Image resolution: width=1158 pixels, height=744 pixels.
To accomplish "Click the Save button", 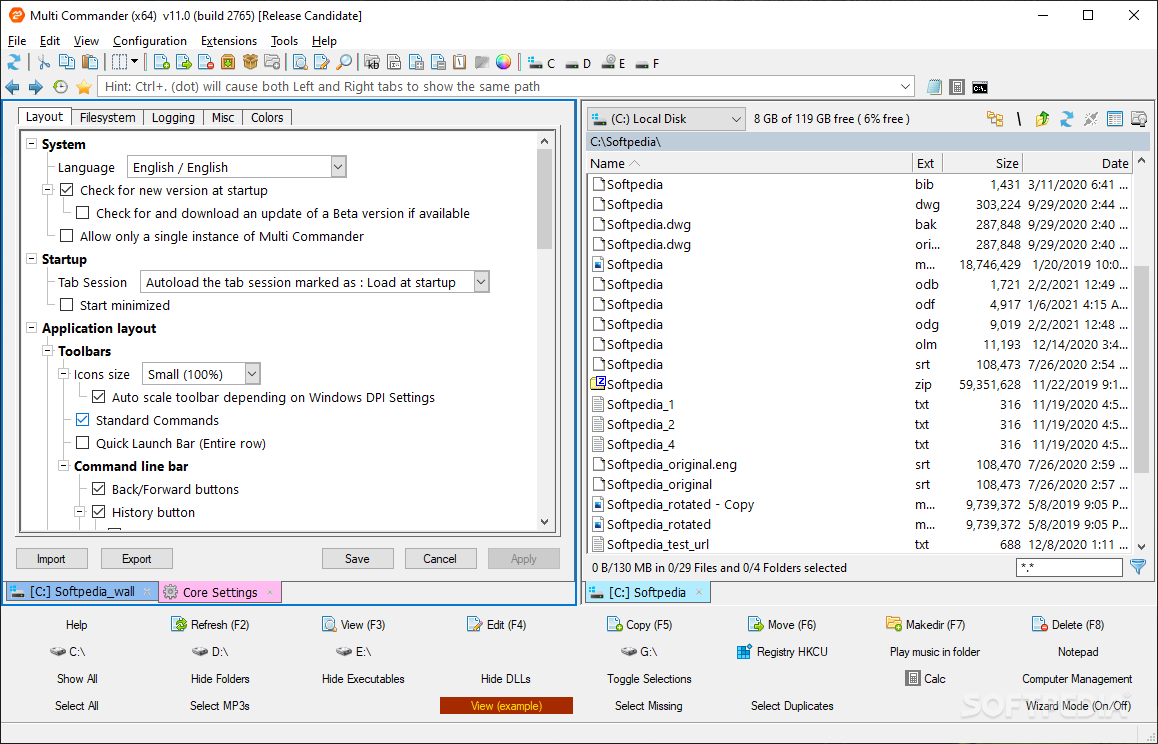I will [357, 559].
